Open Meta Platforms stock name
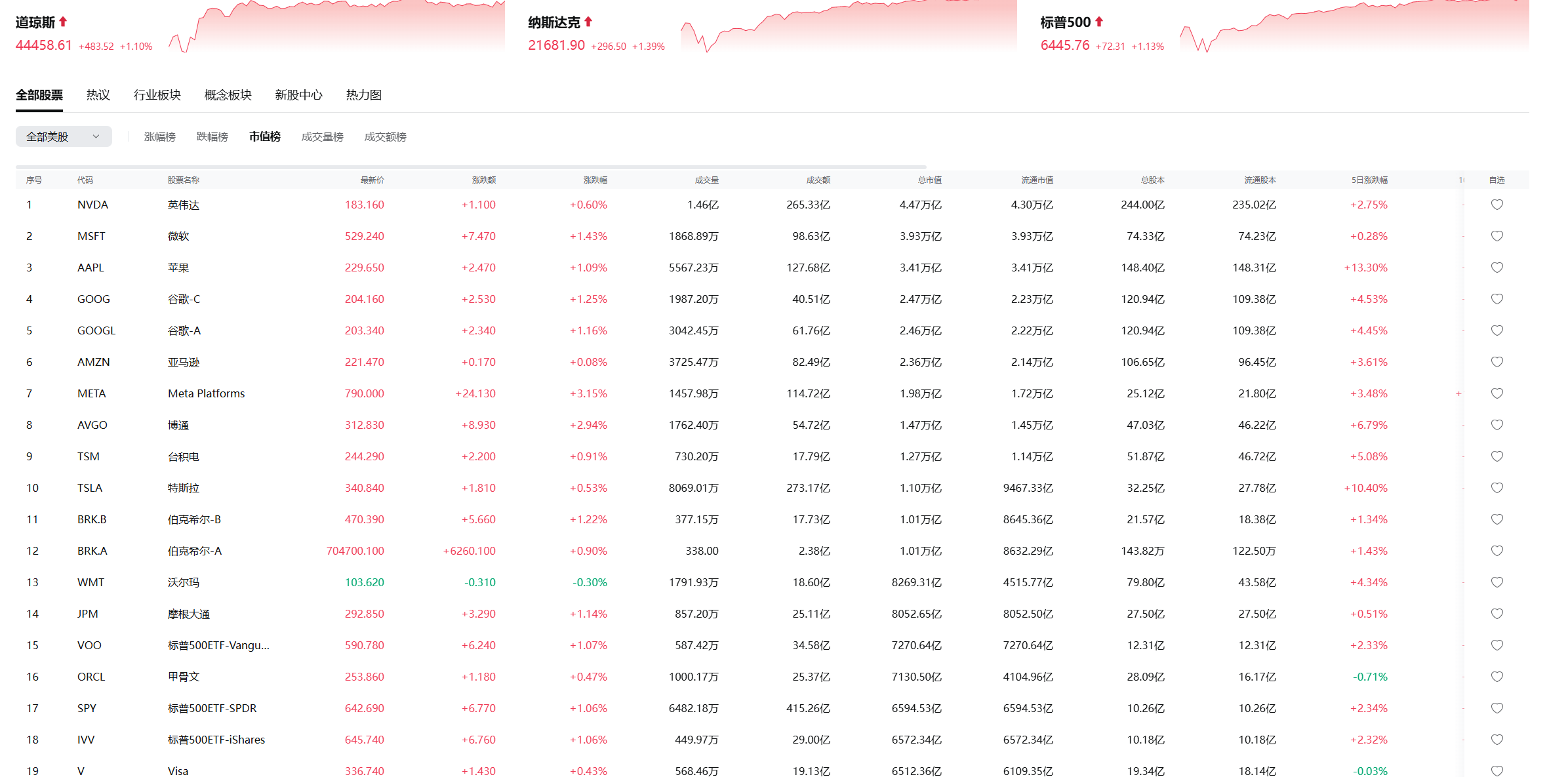 point(206,393)
